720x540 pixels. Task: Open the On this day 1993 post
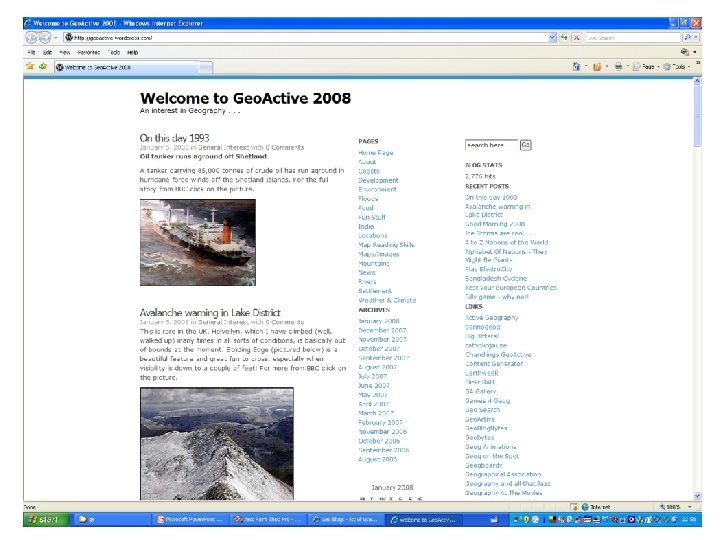(174, 138)
